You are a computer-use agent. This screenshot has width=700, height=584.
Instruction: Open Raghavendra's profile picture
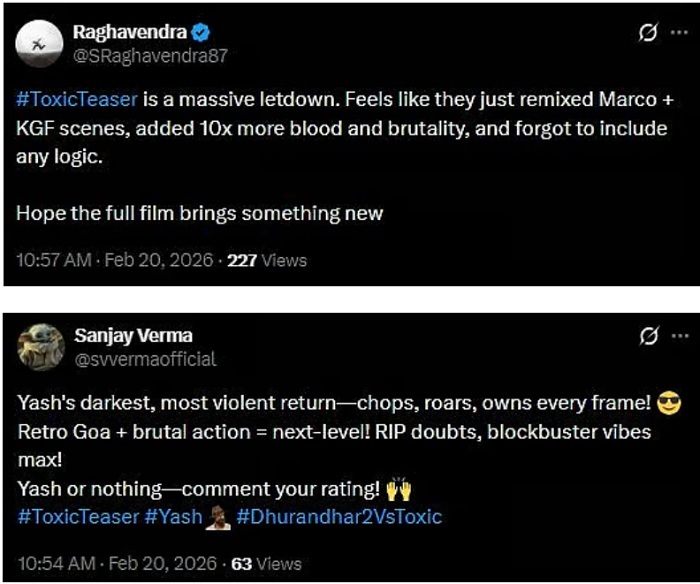[36, 44]
